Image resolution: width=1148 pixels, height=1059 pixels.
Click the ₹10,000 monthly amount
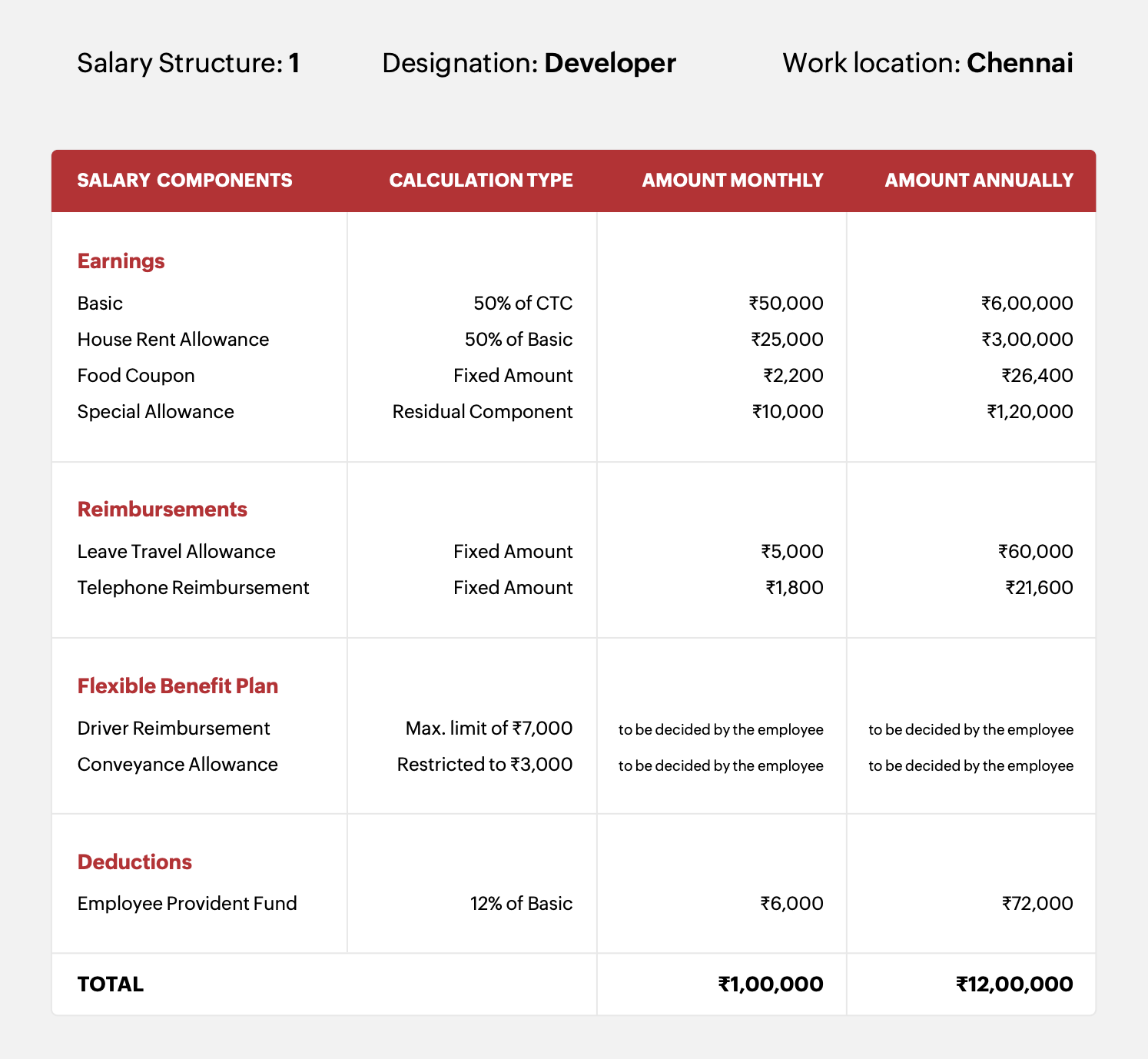(x=788, y=412)
